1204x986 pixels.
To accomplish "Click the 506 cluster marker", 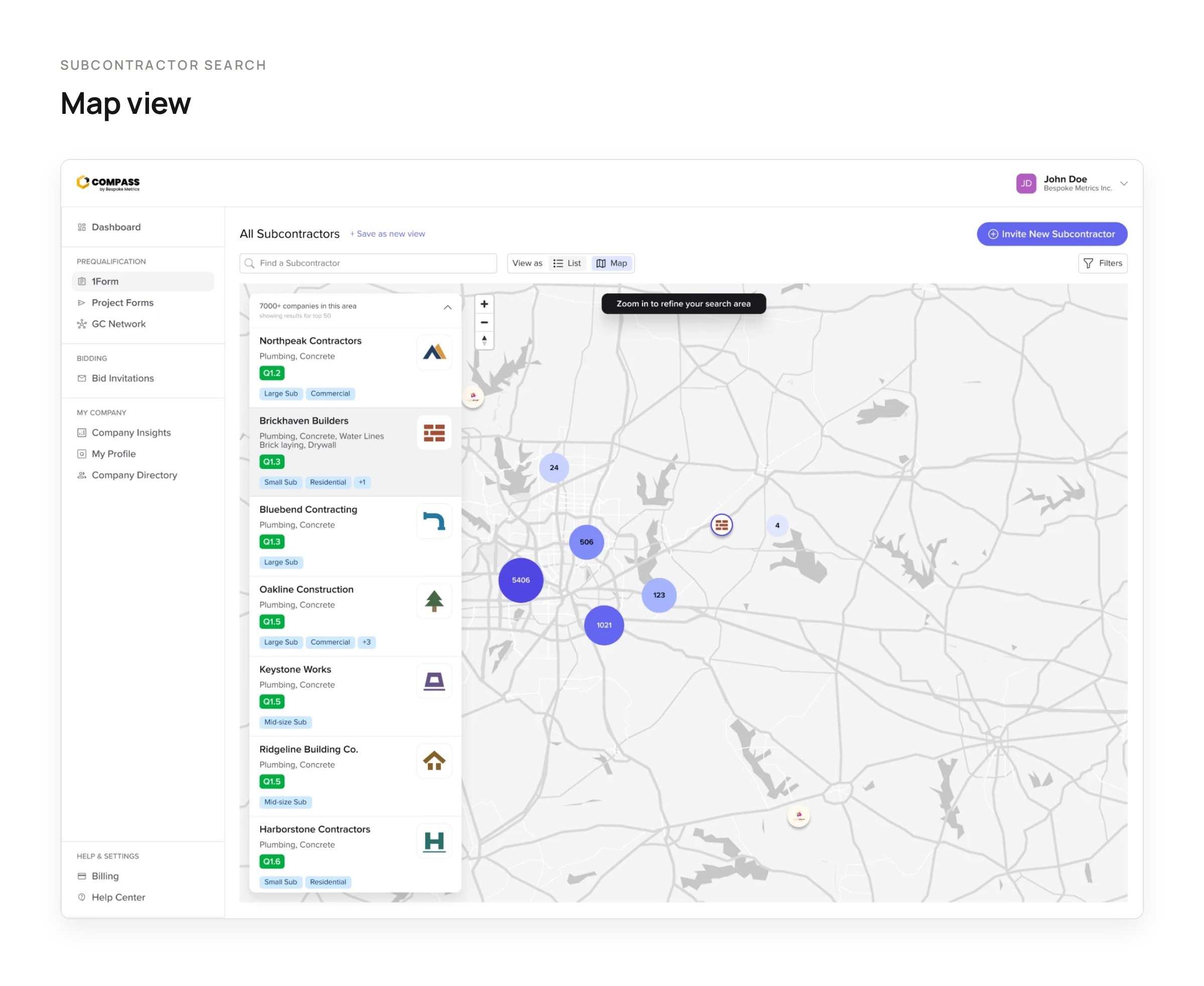I will tap(586, 543).
